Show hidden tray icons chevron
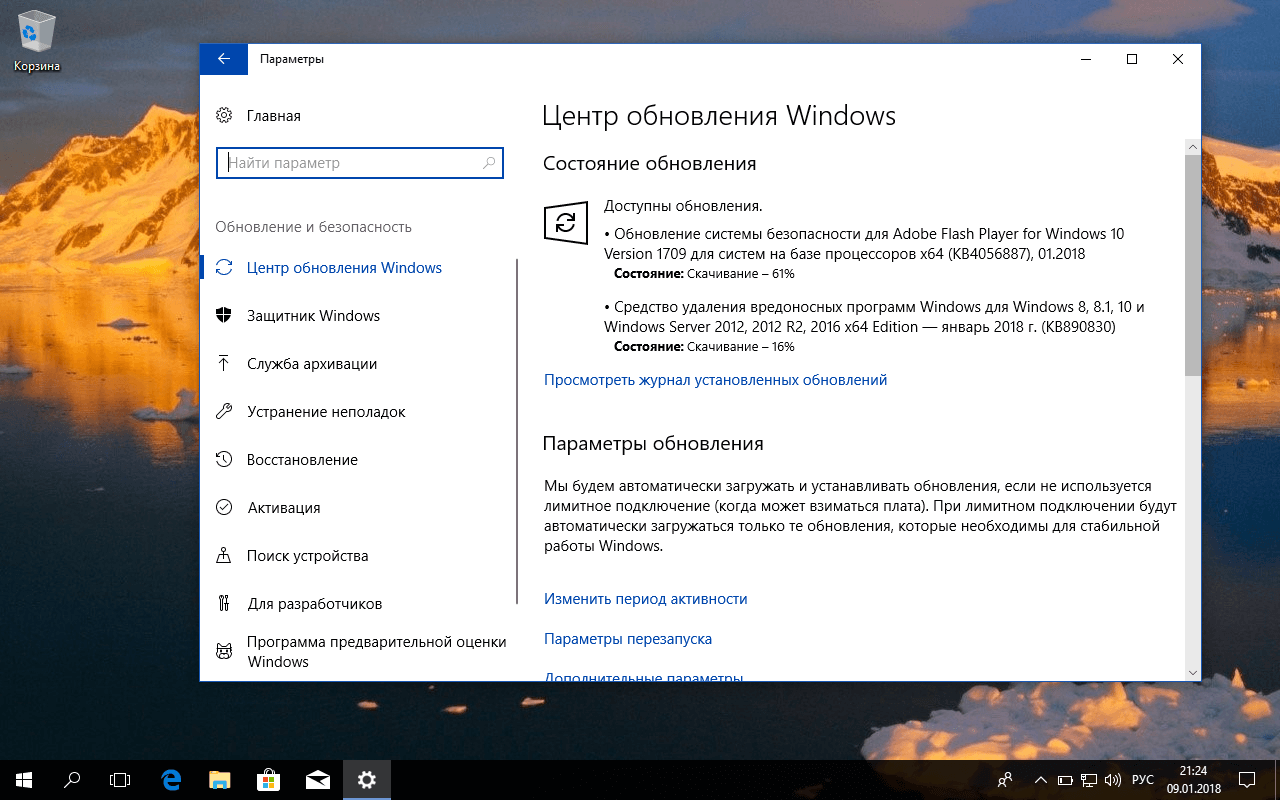The width and height of the screenshot is (1280, 800). pyautogui.click(x=1041, y=779)
